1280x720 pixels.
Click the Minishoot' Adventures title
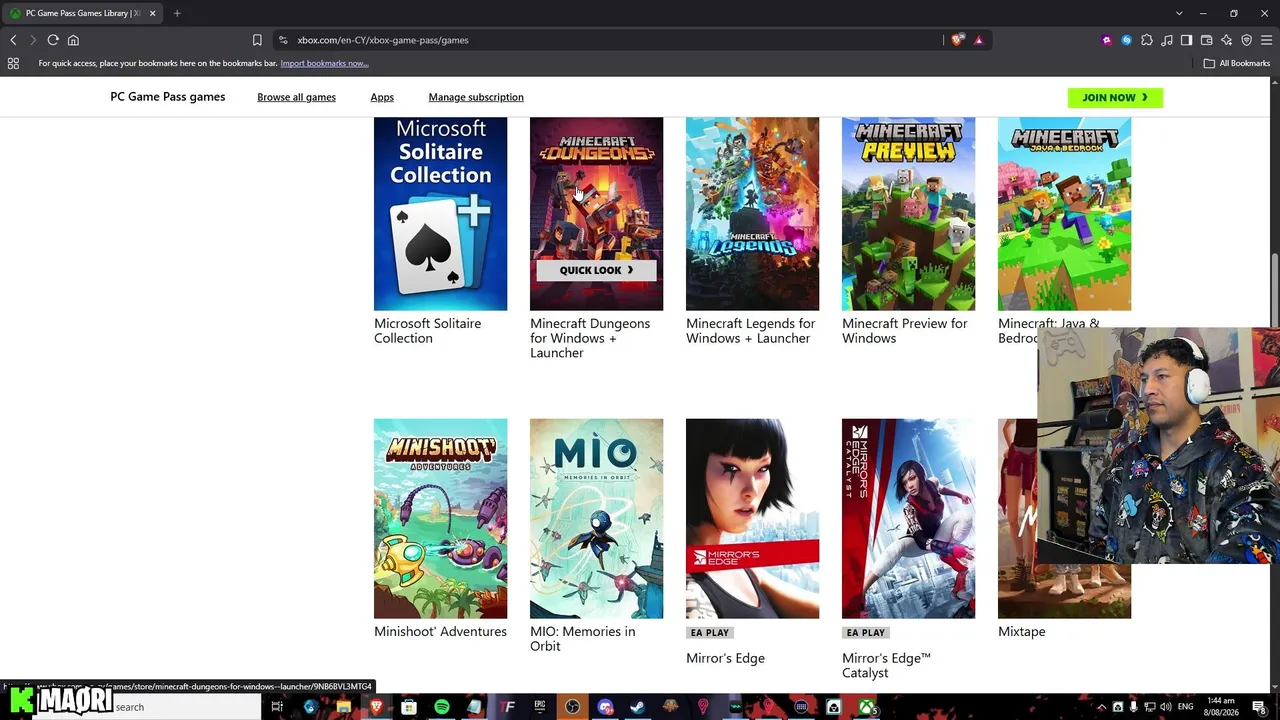pyautogui.click(x=440, y=631)
